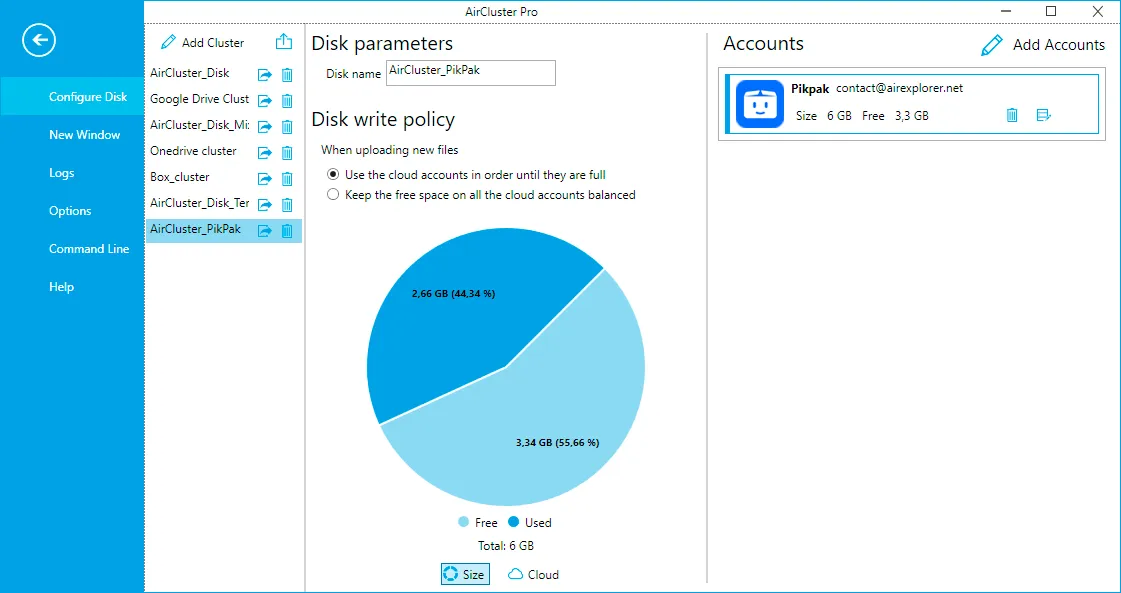Select AirCluster_Disk_Mi cluster name
This screenshot has width=1121, height=593.
(199, 125)
